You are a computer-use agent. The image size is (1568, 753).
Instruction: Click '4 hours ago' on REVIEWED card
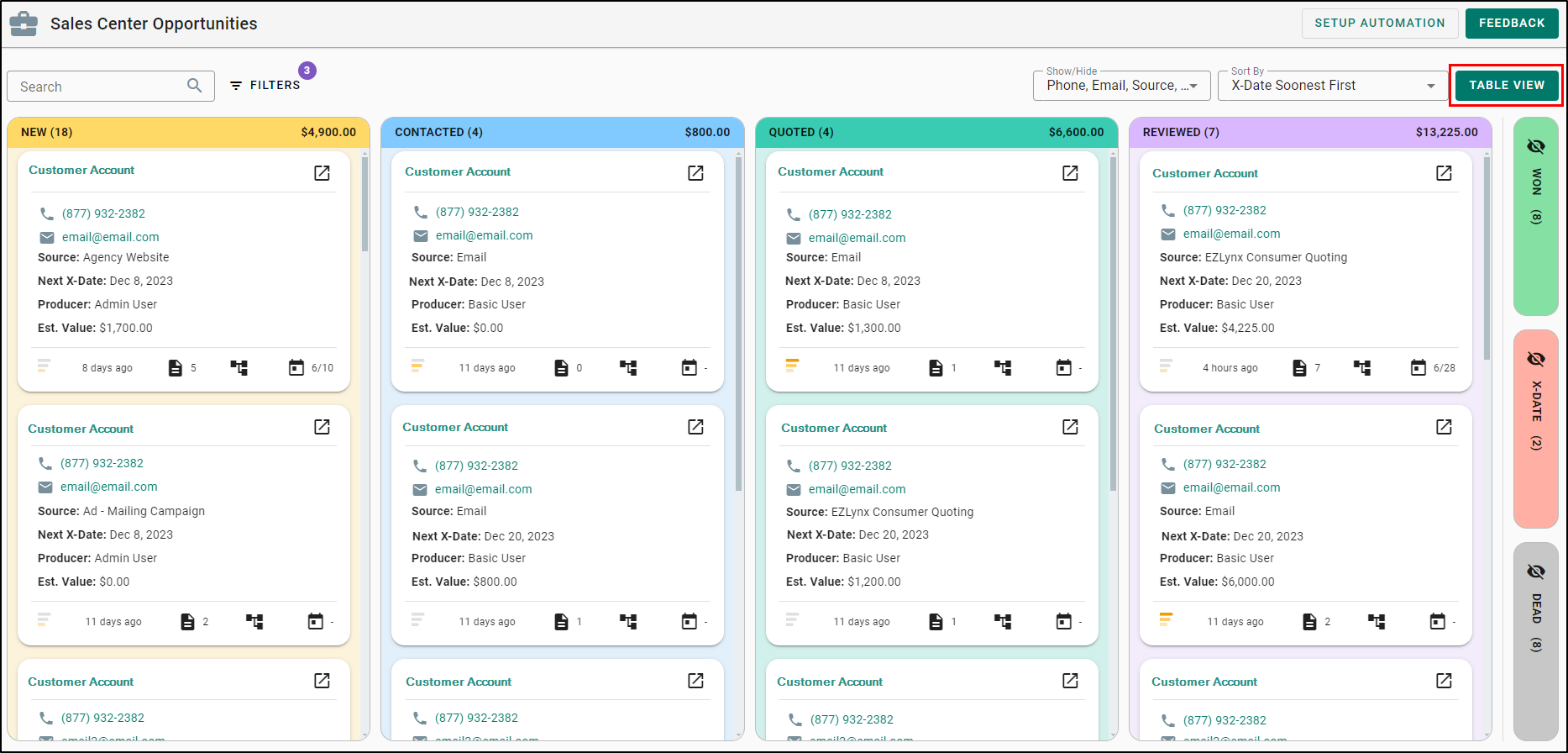(1230, 368)
